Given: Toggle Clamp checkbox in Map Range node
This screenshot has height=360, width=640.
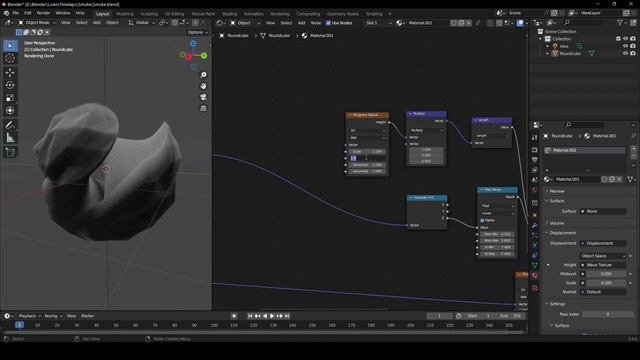Looking at the screenshot, I should pyautogui.click(x=482, y=220).
